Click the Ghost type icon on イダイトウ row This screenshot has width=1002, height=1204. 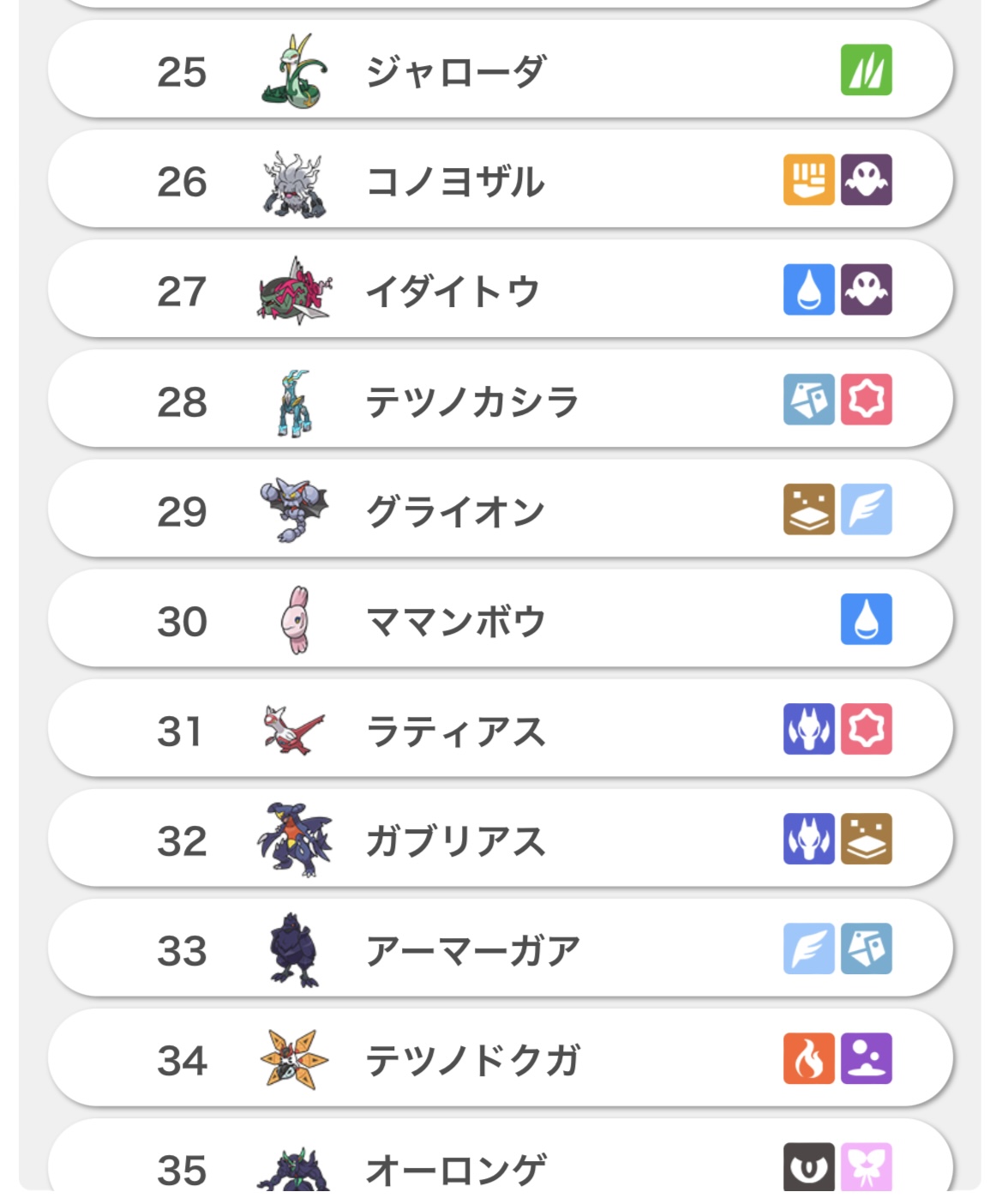866,290
